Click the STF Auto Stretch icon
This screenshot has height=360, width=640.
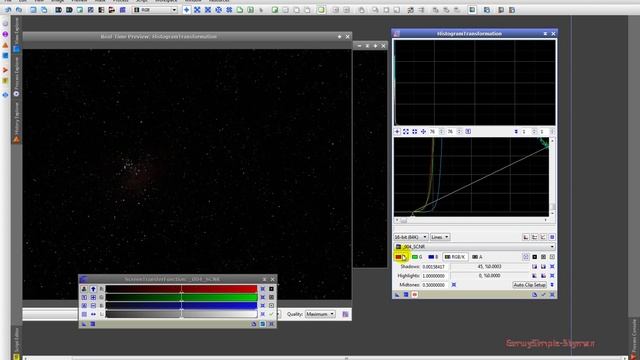pos(84,289)
